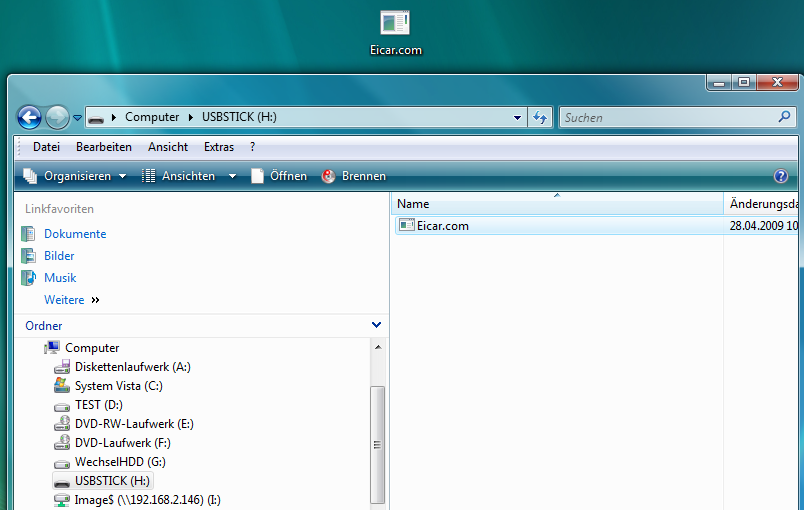Open the Ansicht menu
Viewport: 804px width, 510px height.
168,147
